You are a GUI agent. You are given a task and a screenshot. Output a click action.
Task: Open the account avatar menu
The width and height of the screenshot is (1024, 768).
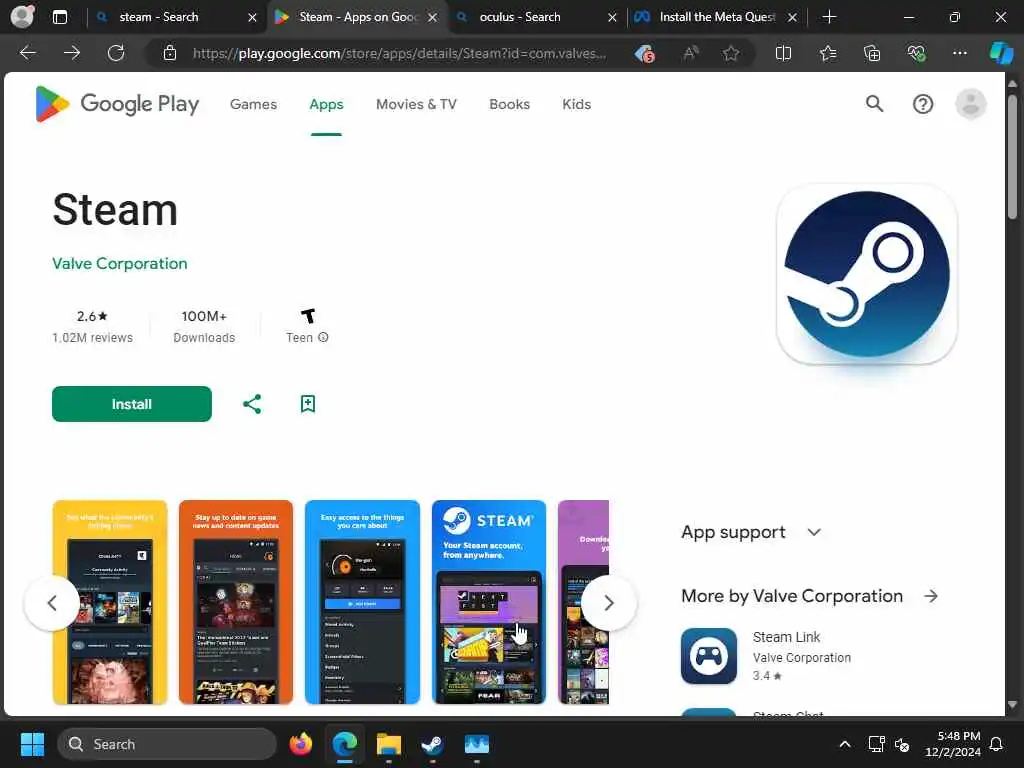click(970, 104)
